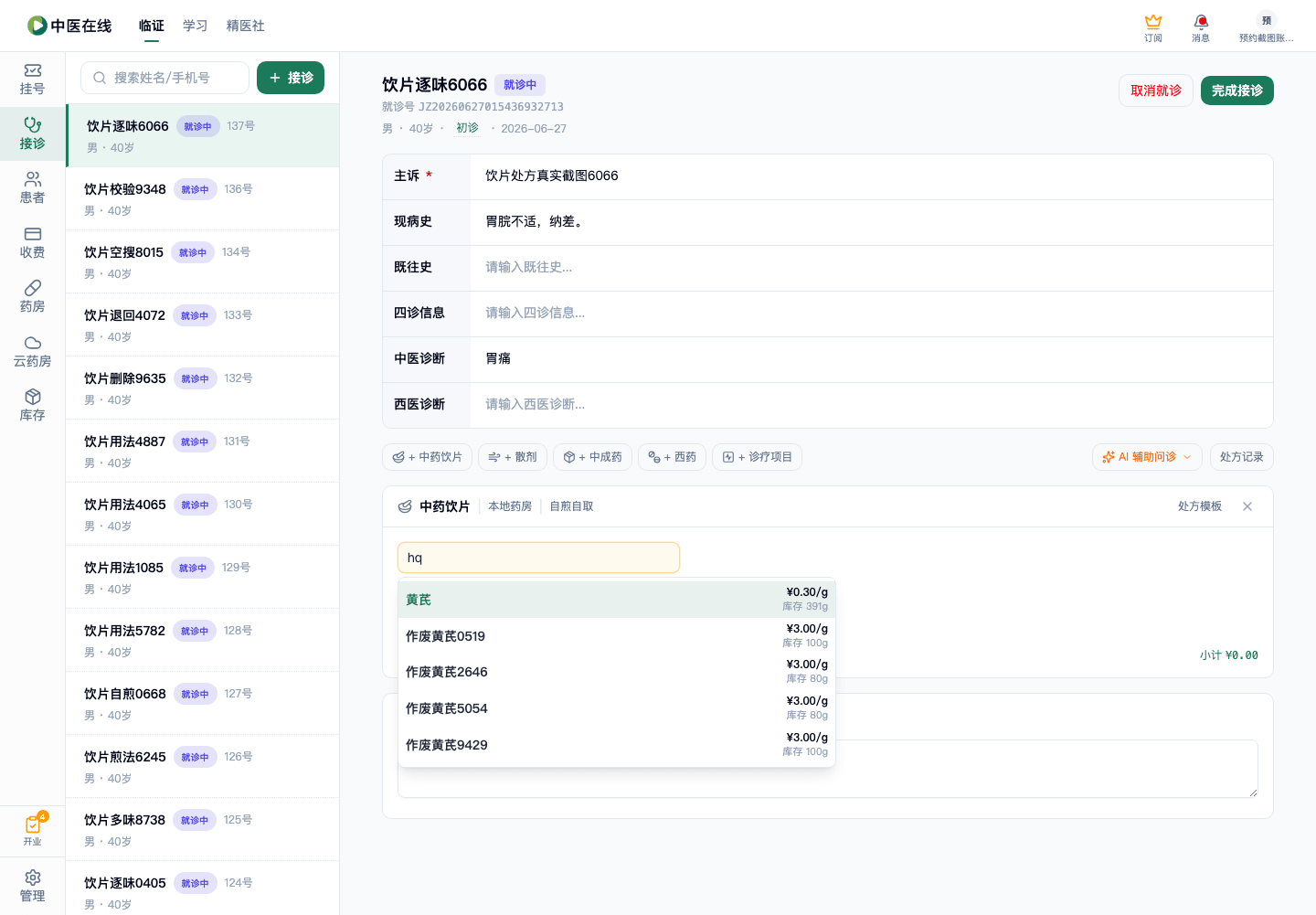Select 黄芪 from the suggestion list
1316x915 pixels.
[x=617, y=600]
